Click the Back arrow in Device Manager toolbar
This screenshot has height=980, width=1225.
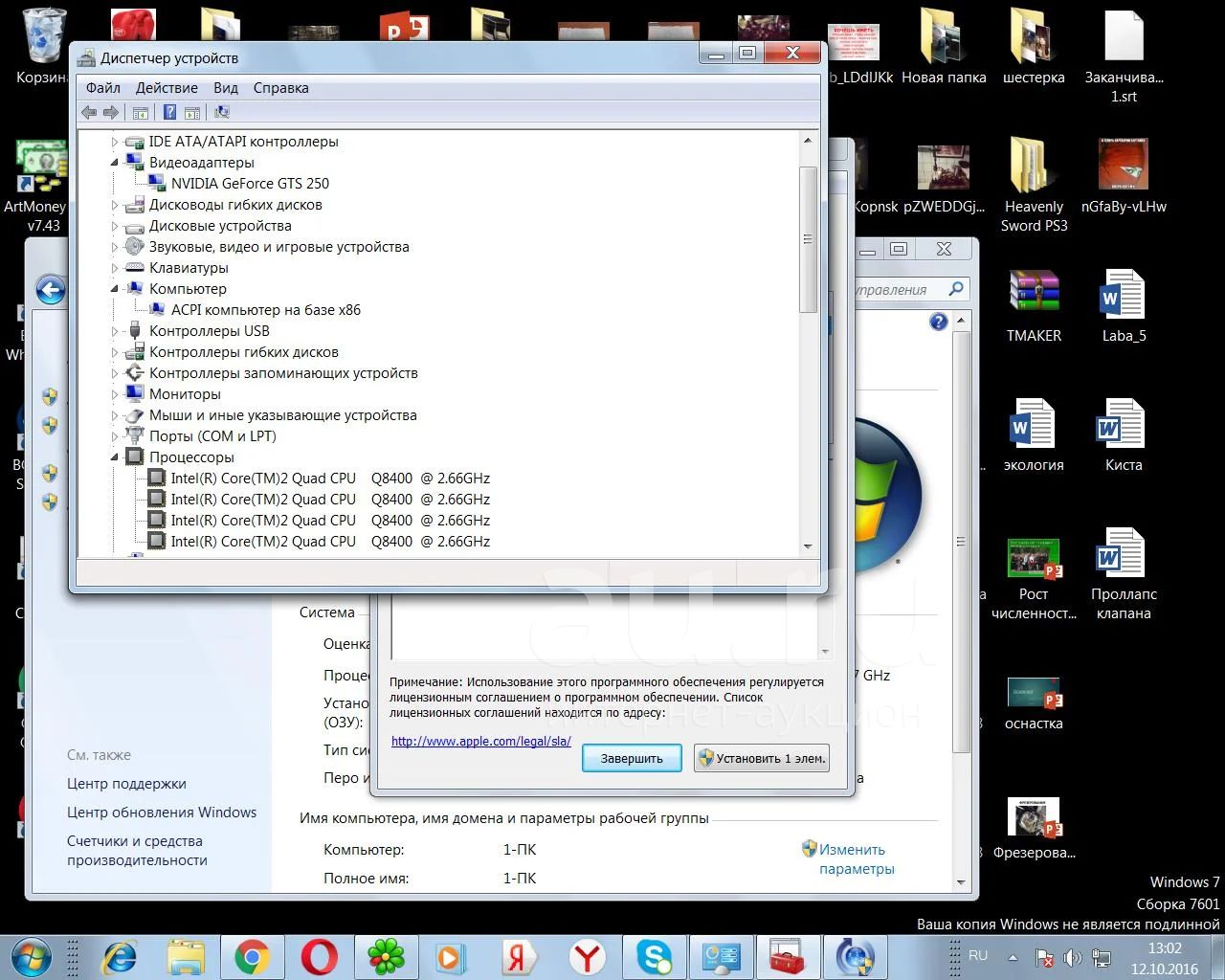89,112
